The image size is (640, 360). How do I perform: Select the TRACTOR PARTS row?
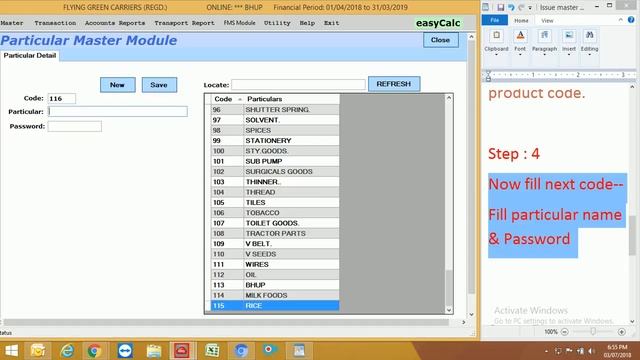(275, 233)
